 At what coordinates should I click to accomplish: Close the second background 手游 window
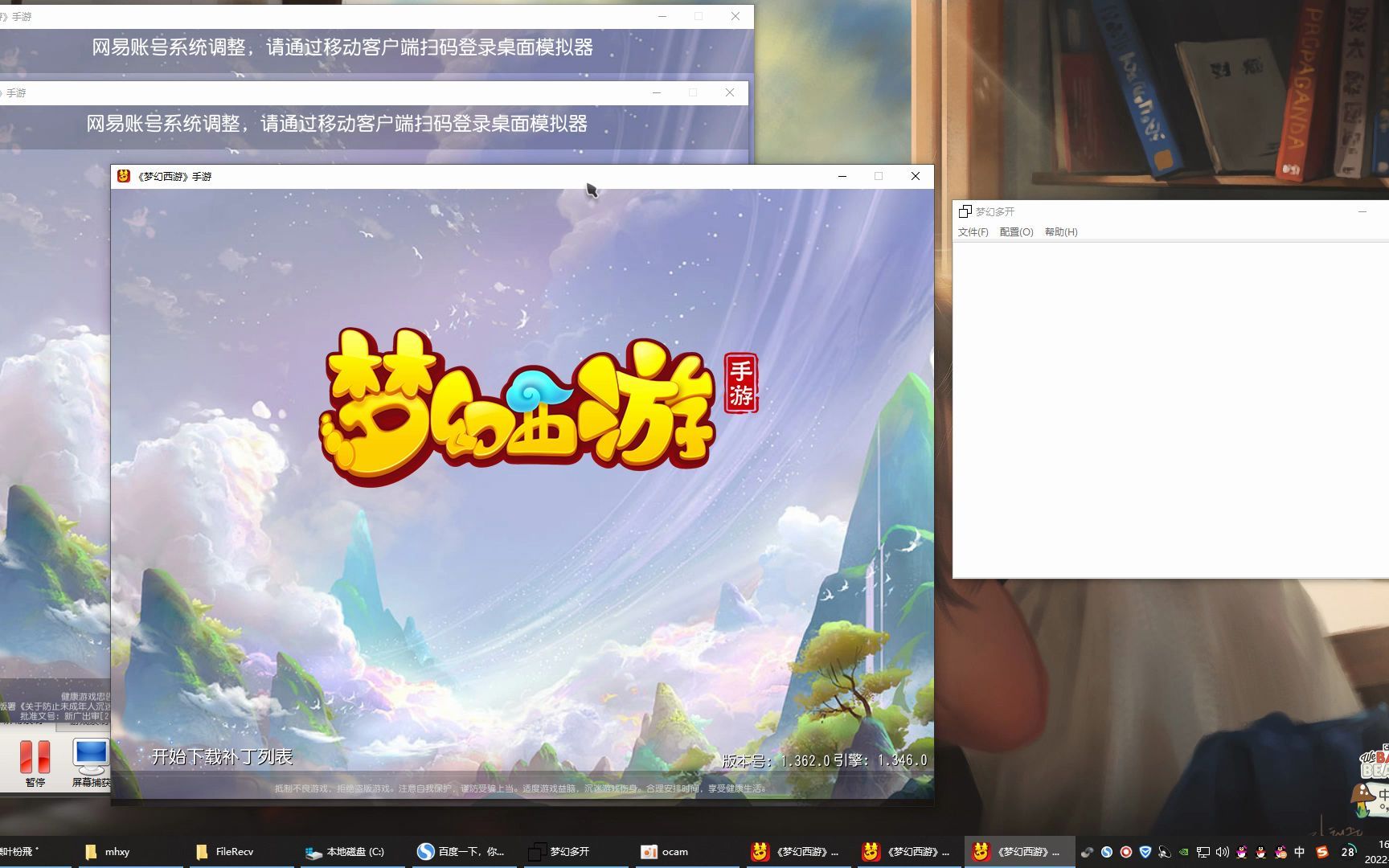pos(729,92)
